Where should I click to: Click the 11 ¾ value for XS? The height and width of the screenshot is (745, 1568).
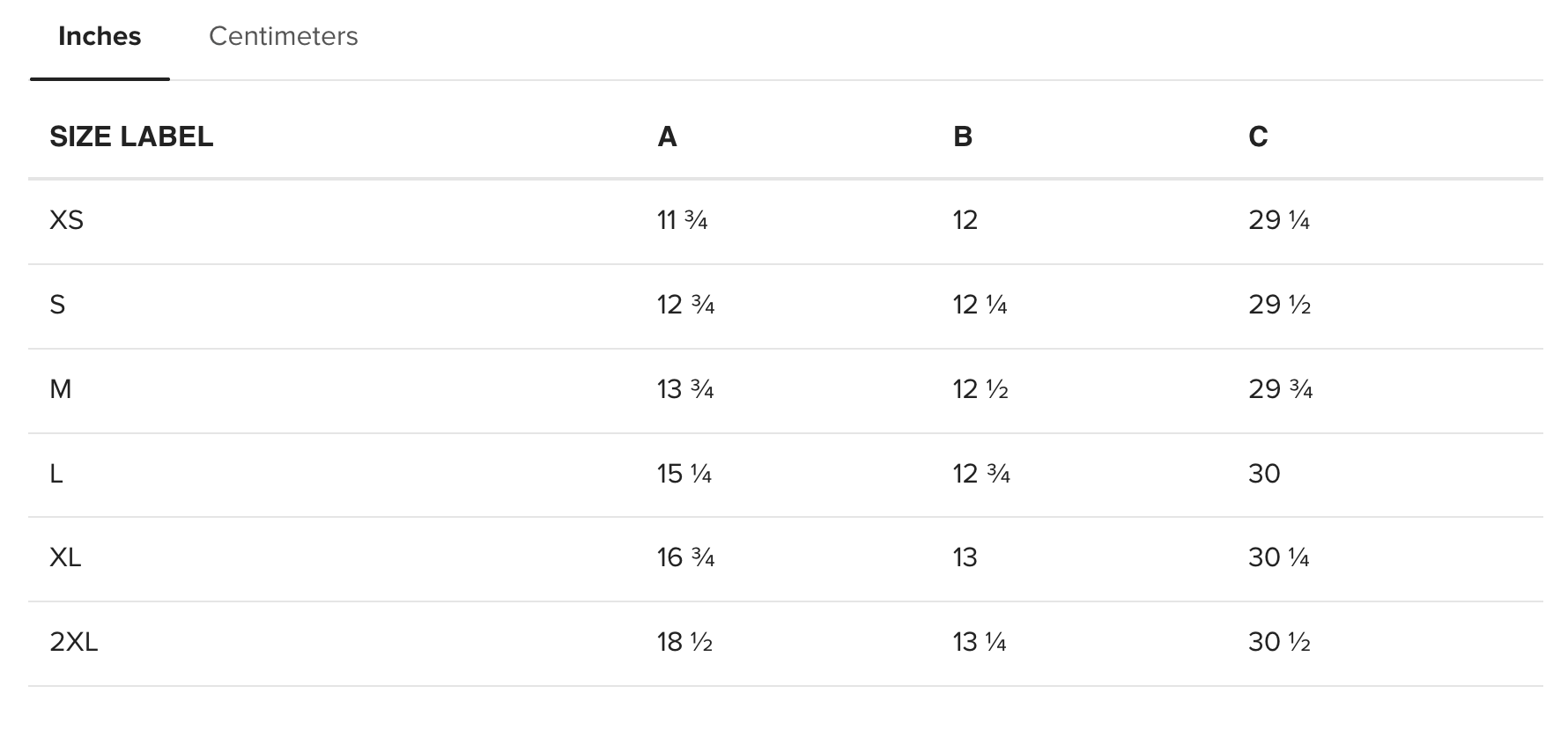coord(683,219)
